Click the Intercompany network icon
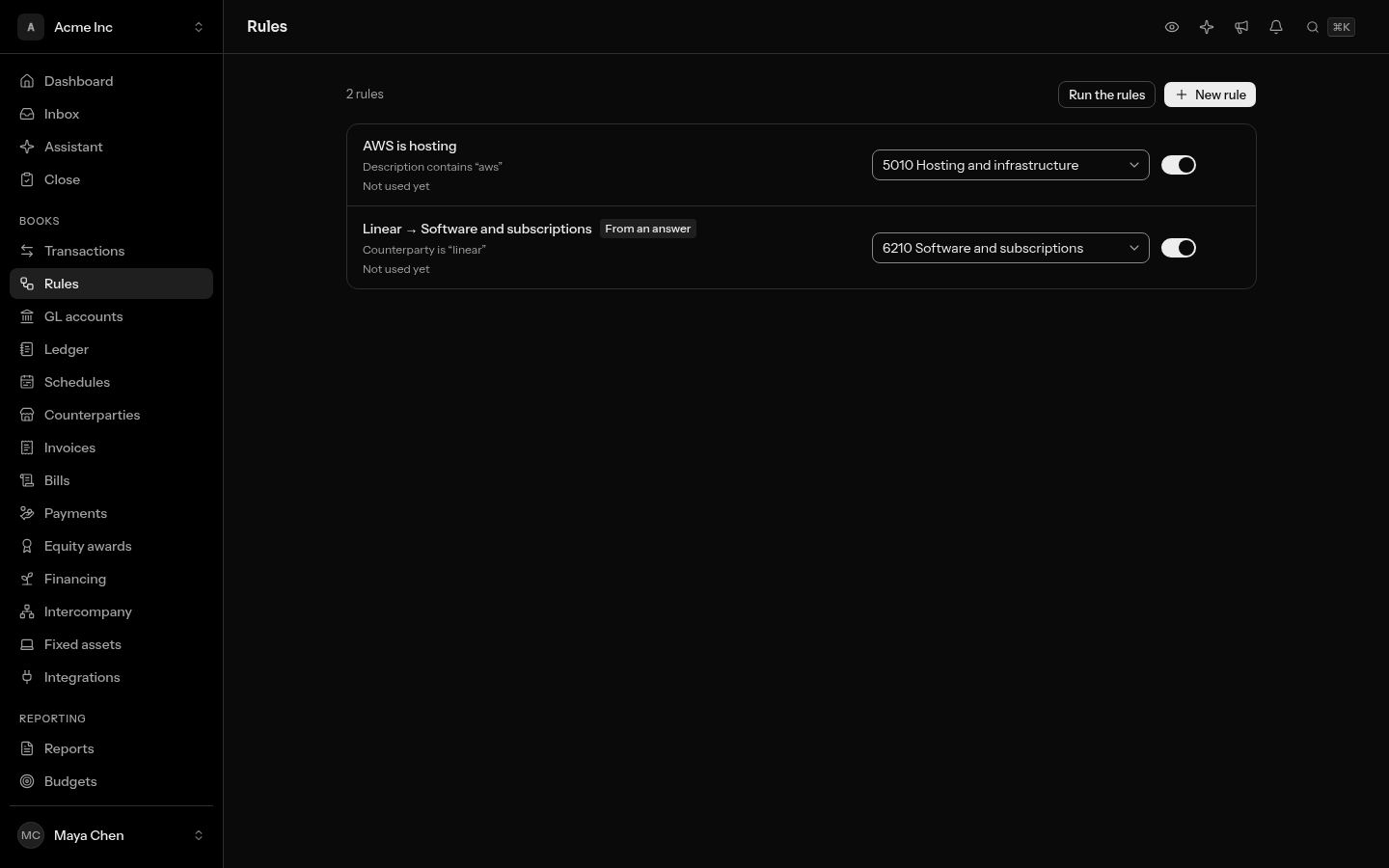Viewport: 1389px width, 868px height. click(x=27, y=611)
